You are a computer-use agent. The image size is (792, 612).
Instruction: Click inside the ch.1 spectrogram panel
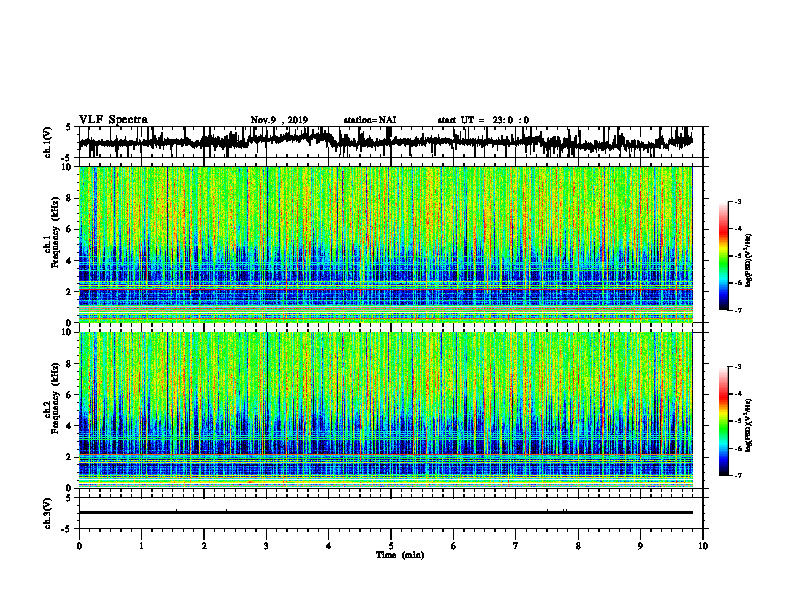(386, 244)
